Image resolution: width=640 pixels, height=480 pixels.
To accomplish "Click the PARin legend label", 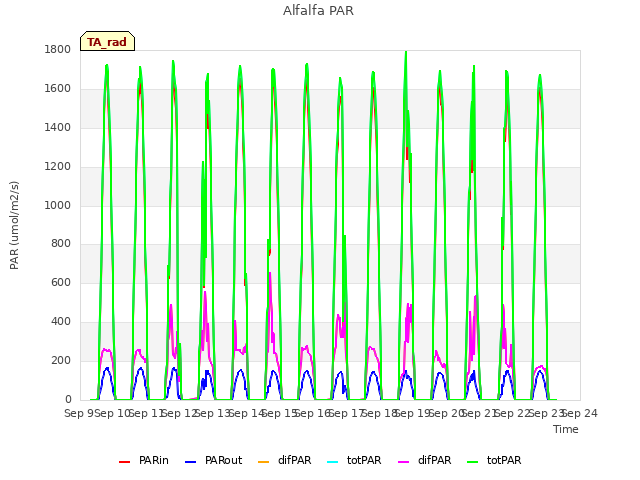I will 153,460.
